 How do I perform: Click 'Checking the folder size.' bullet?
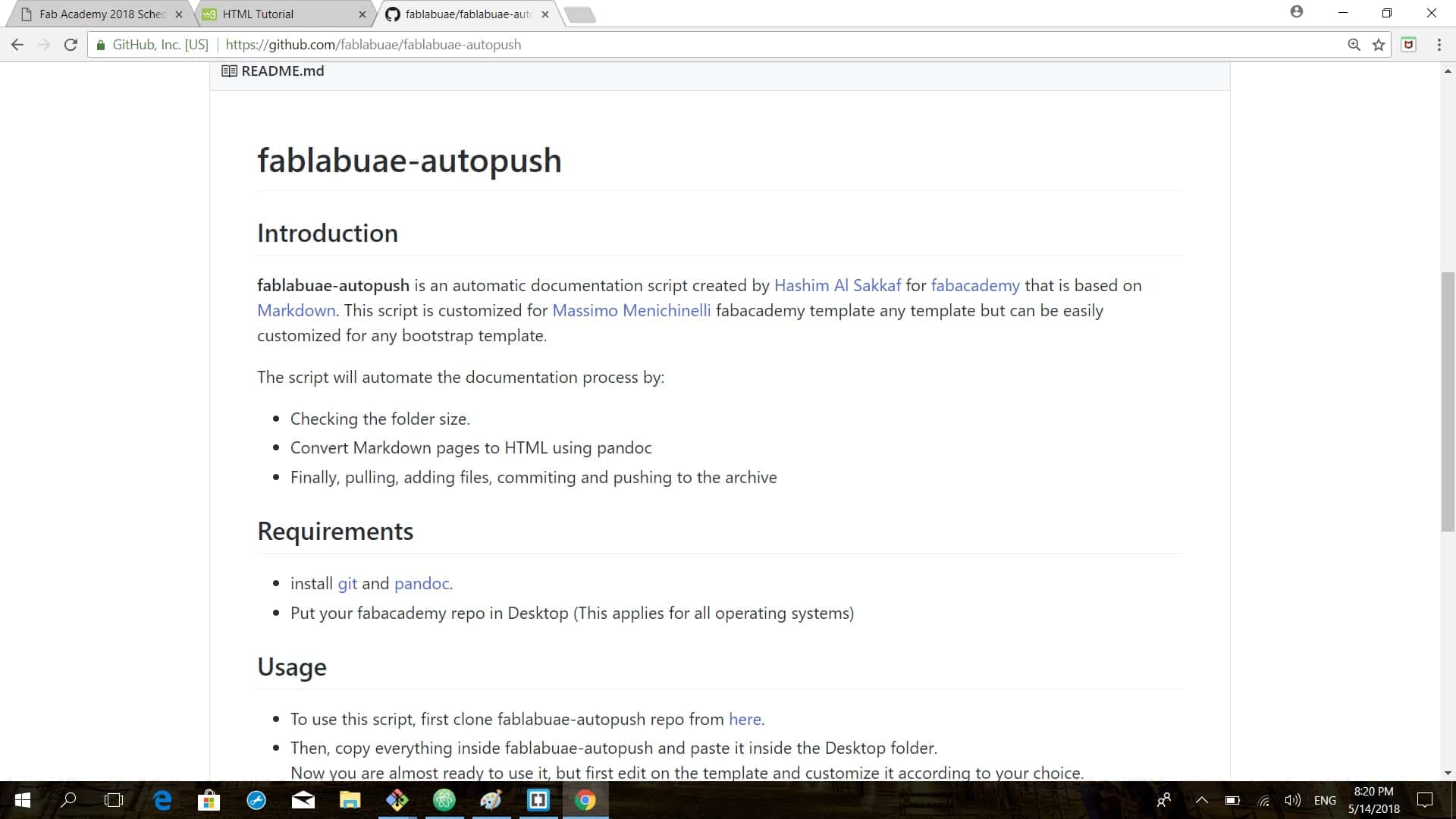[x=380, y=419]
